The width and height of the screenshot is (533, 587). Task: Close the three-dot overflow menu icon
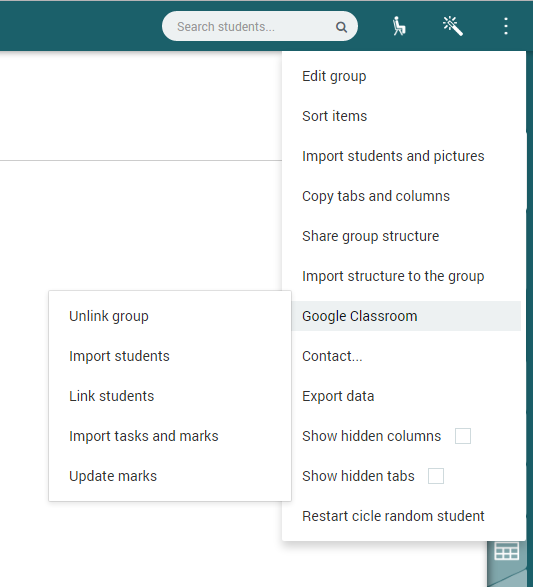[506, 26]
